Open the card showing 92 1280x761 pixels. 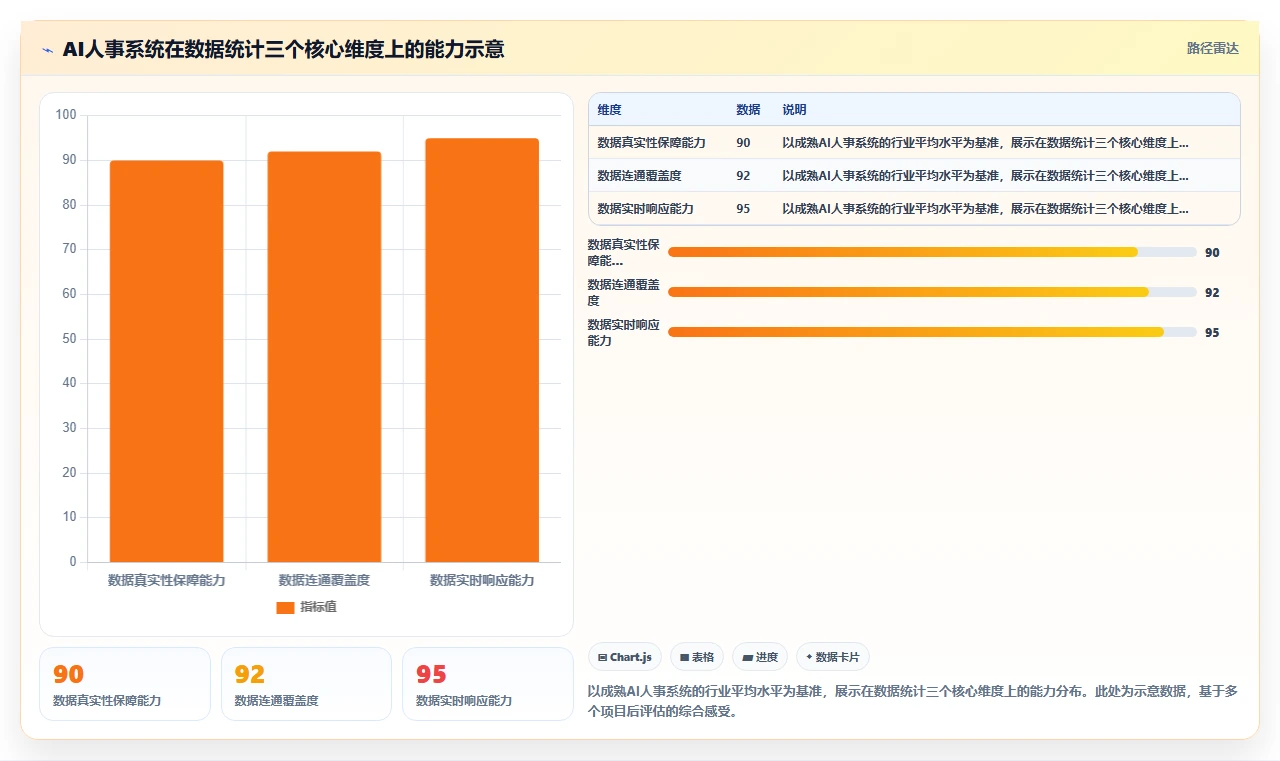pos(306,684)
